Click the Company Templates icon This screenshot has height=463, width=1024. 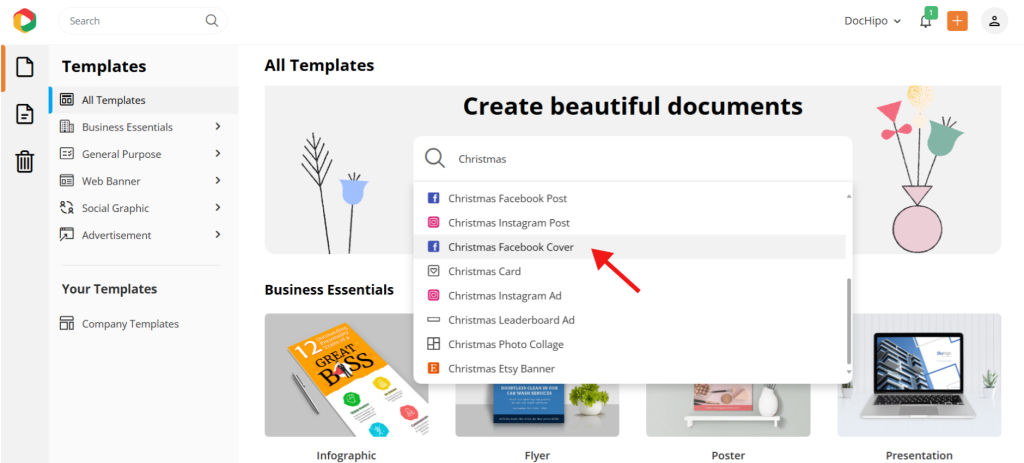pos(67,323)
